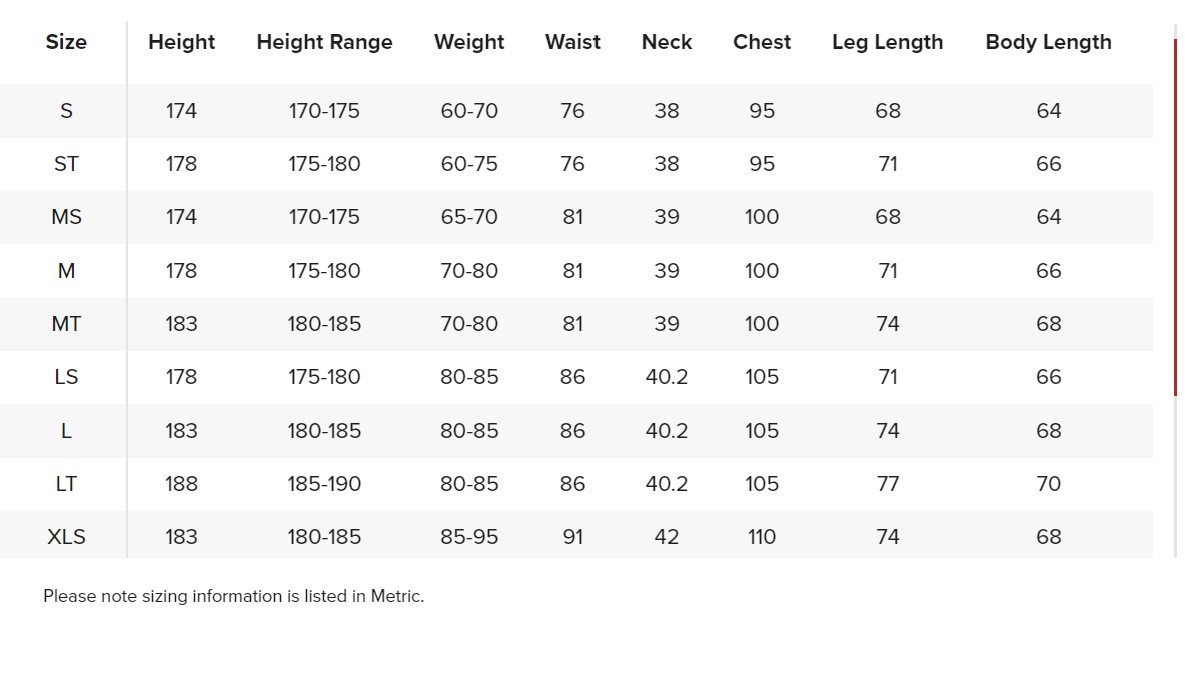Click the 110 chest value cell
This screenshot has width=1185, height=678.
(x=762, y=537)
